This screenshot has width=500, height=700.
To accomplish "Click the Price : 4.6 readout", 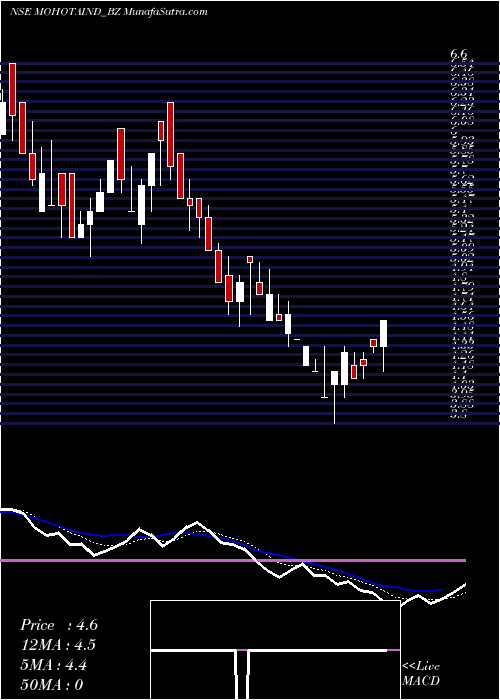I will 59,625.
